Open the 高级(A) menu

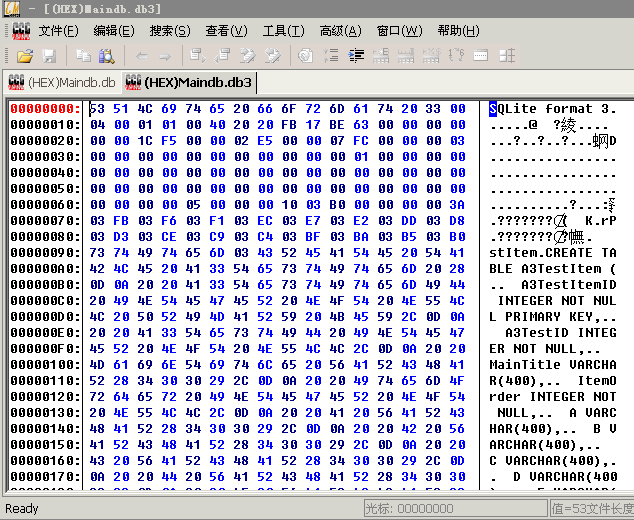340,31
